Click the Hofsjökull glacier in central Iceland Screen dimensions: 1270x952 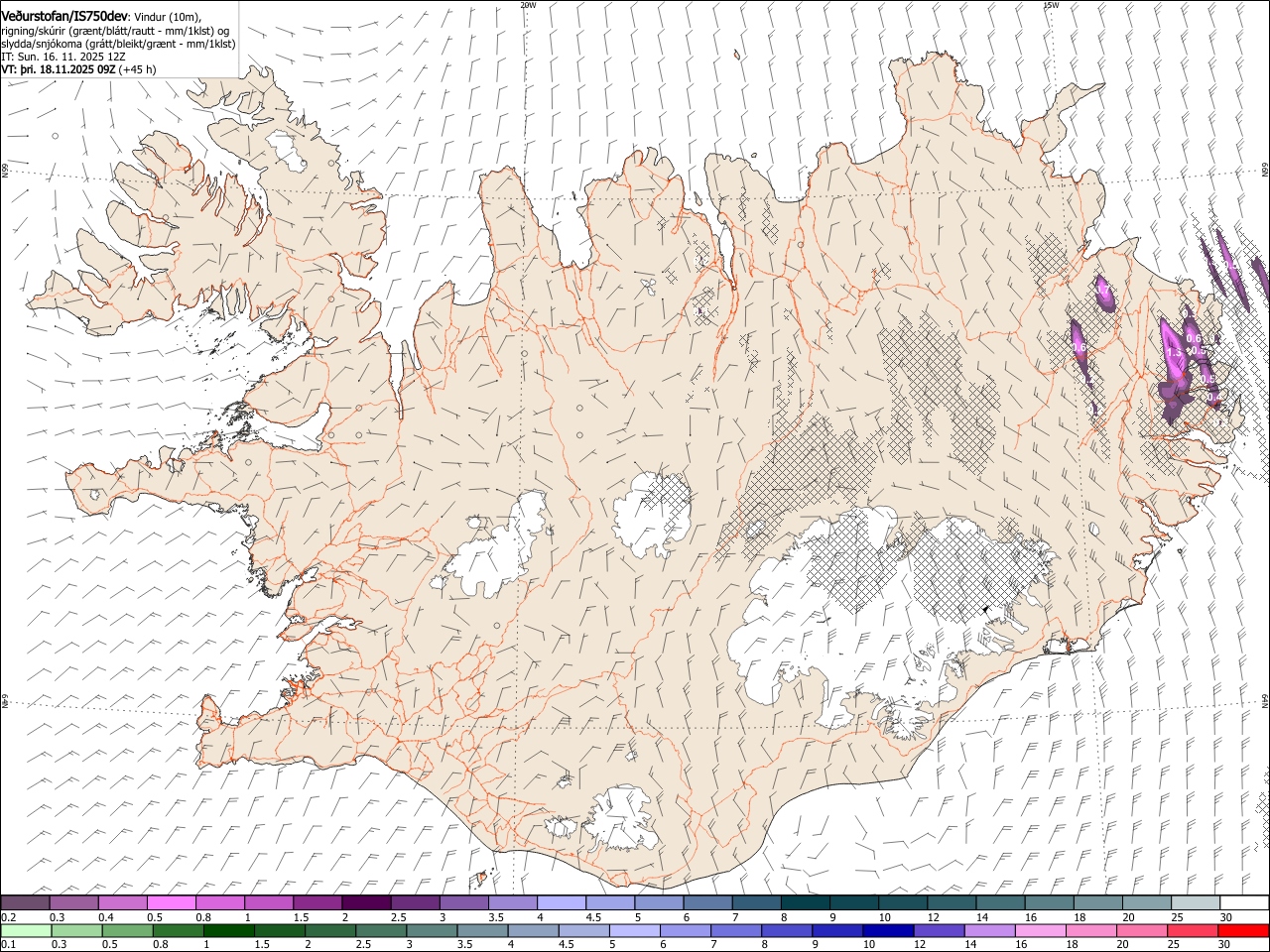pyautogui.click(x=652, y=514)
